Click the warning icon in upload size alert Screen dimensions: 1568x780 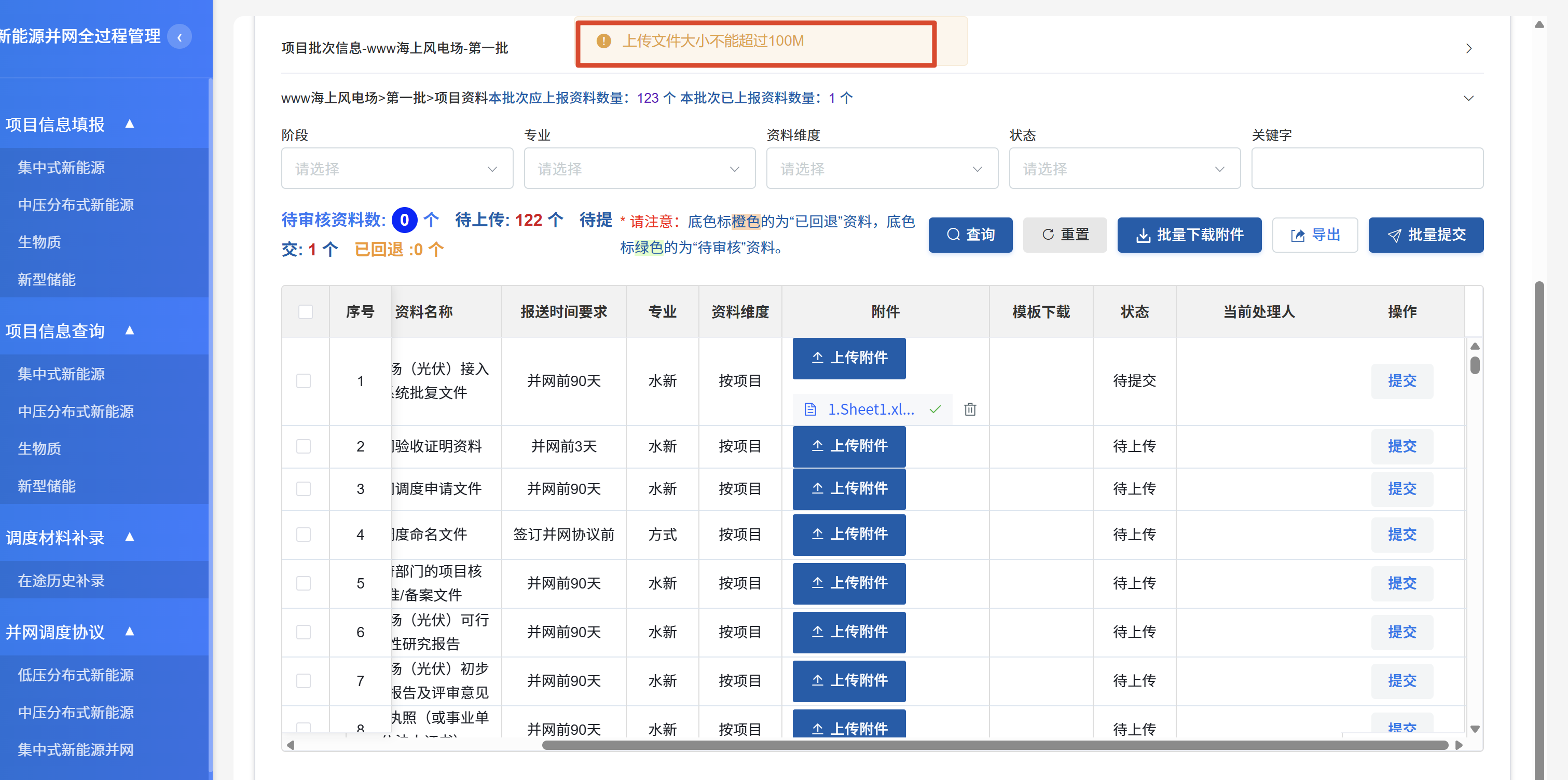[603, 41]
